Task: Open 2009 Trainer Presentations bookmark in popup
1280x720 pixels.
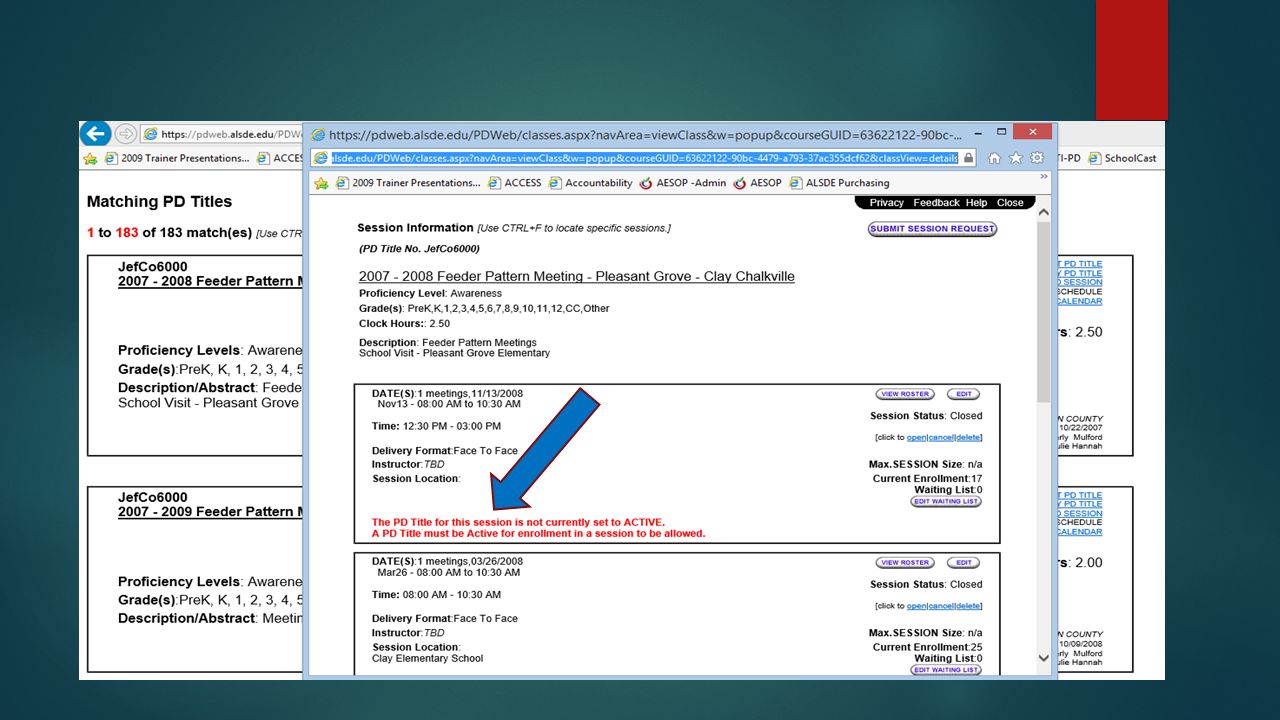Action: (408, 183)
